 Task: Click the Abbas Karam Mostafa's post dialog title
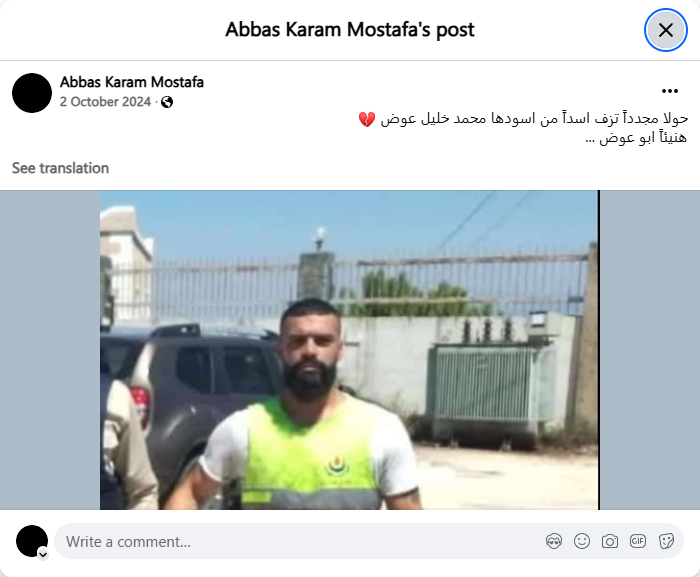[x=350, y=30]
